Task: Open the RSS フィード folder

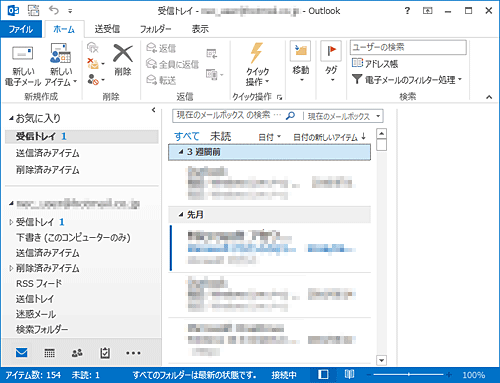Action: point(39,283)
